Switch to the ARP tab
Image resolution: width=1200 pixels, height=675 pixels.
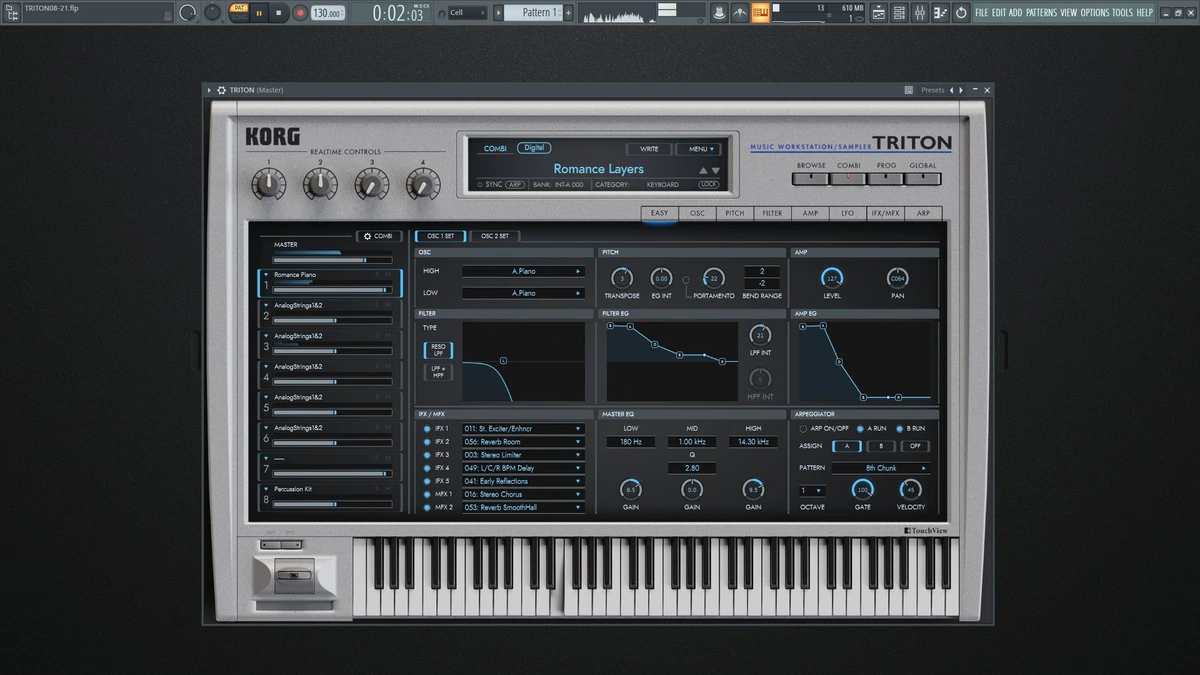tap(923, 213)
